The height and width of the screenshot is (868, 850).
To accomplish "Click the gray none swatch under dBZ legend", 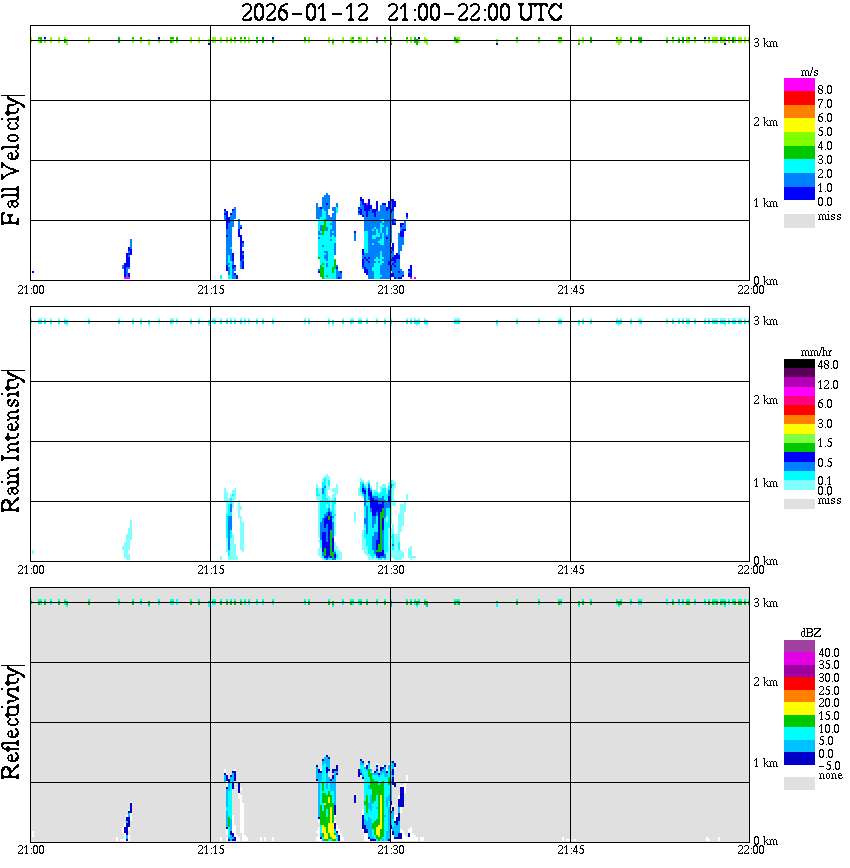I will [799, 783].
